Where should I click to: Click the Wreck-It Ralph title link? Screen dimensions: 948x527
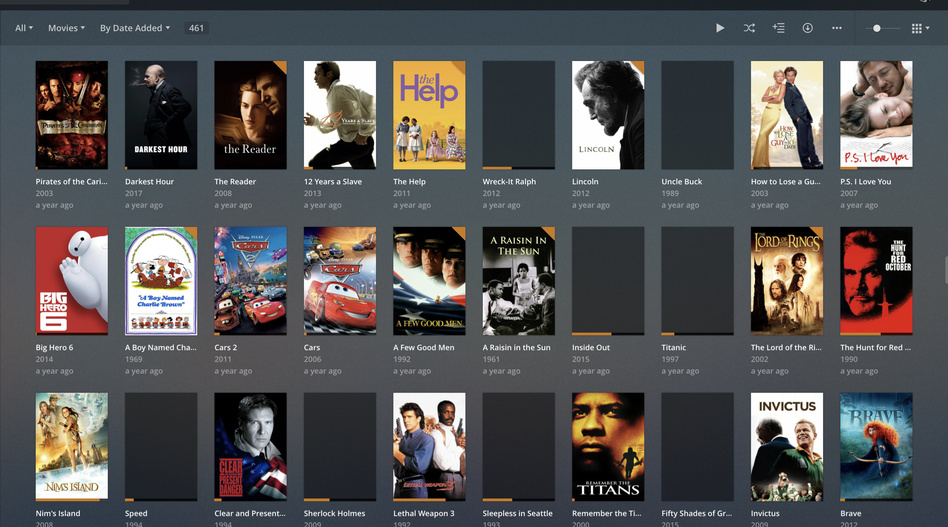(x=509, y=181)
